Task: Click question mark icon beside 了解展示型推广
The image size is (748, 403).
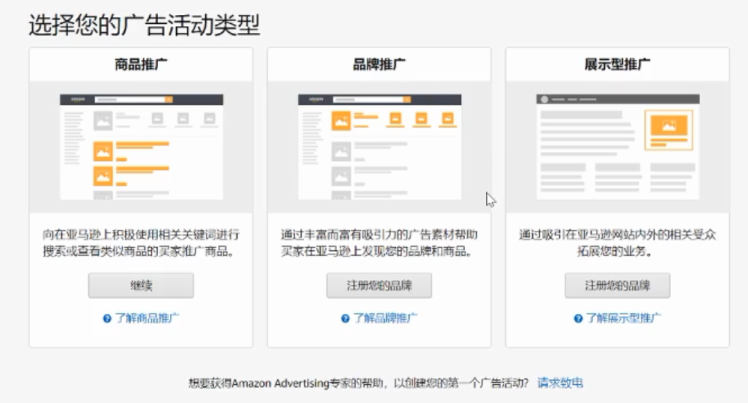Action: [577, 318]
